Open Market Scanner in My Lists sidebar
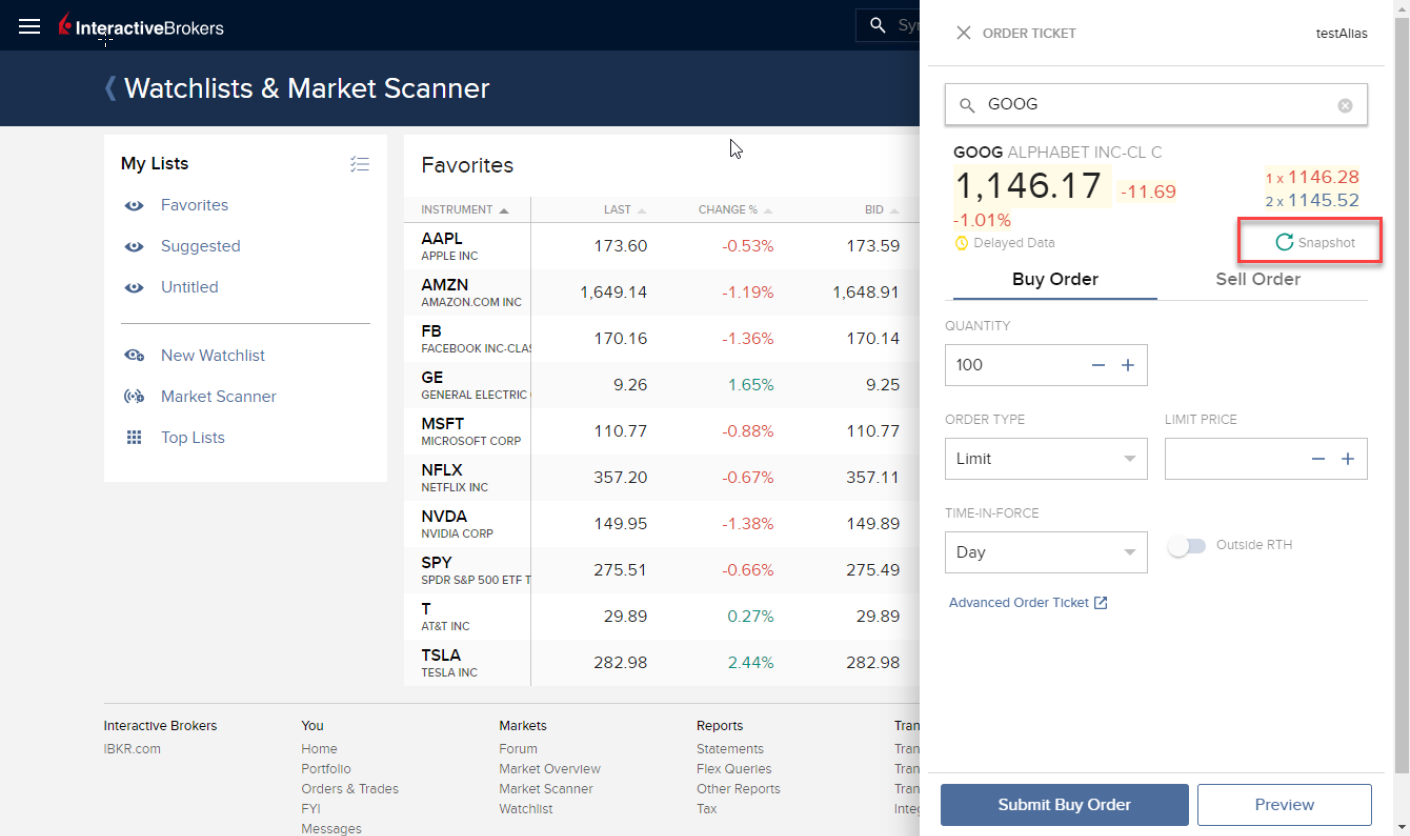This screenshot has width=1410, height=836. tap(218, 396)
